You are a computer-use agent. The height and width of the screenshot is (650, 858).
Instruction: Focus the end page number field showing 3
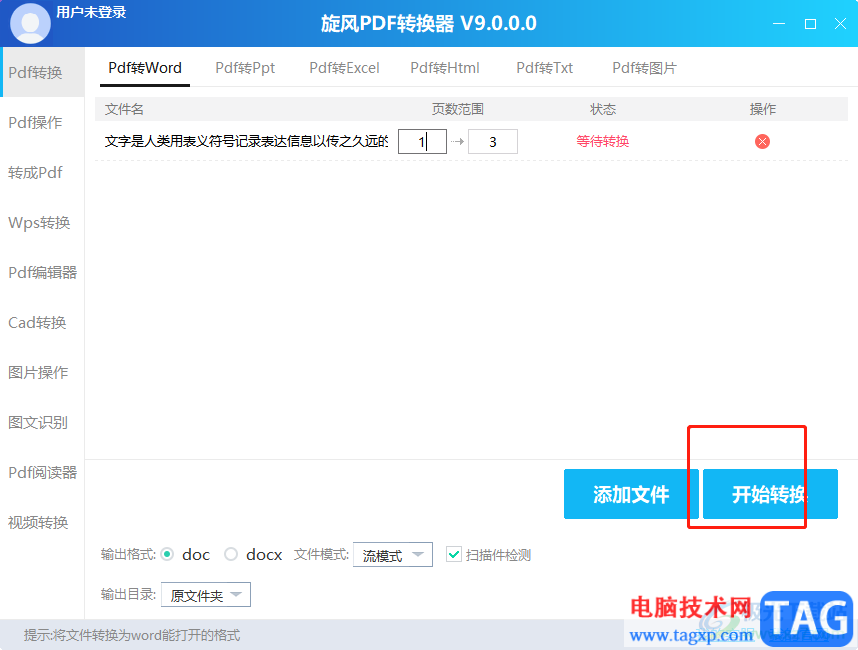pos(492,142)
